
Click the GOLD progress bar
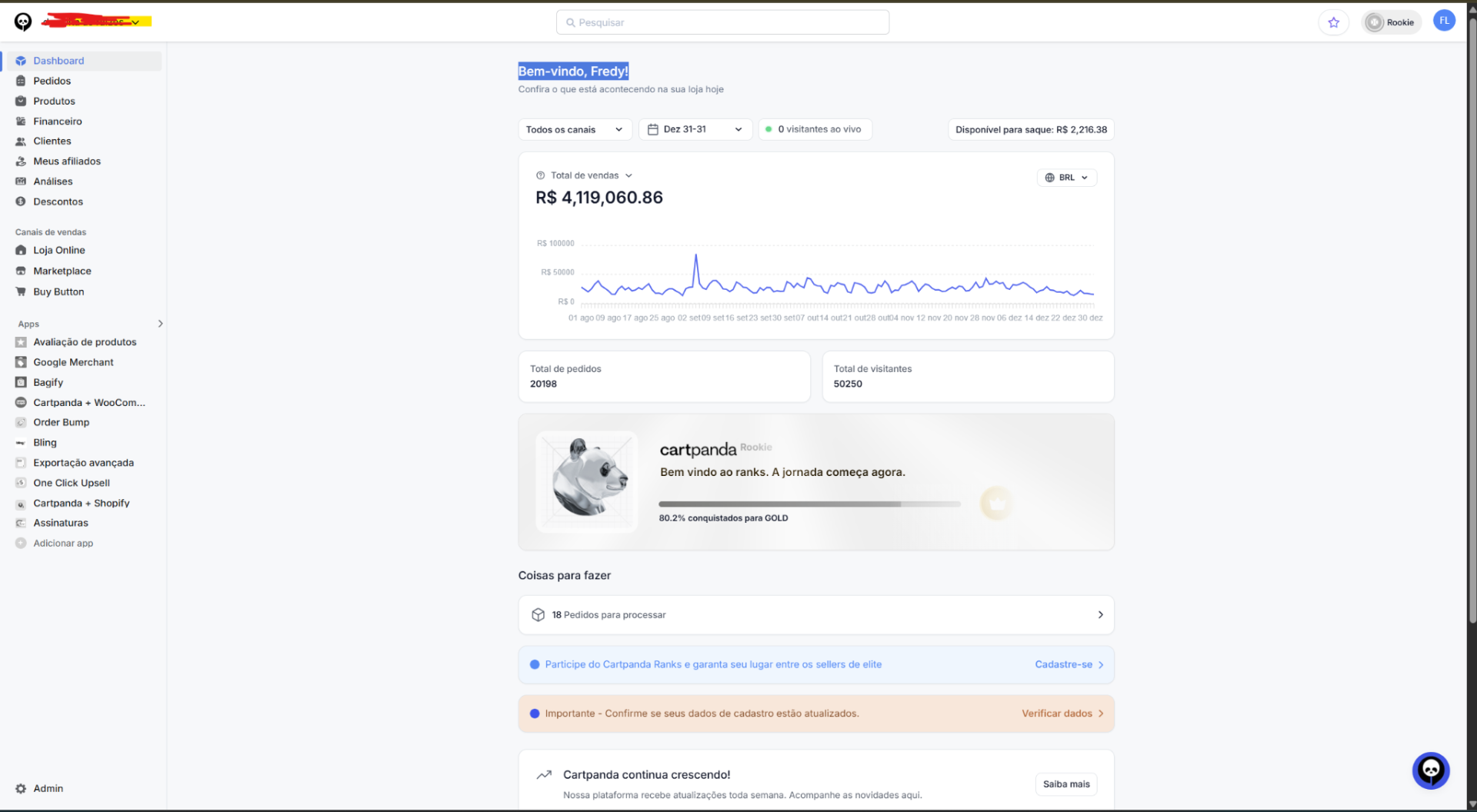(809, 504)
